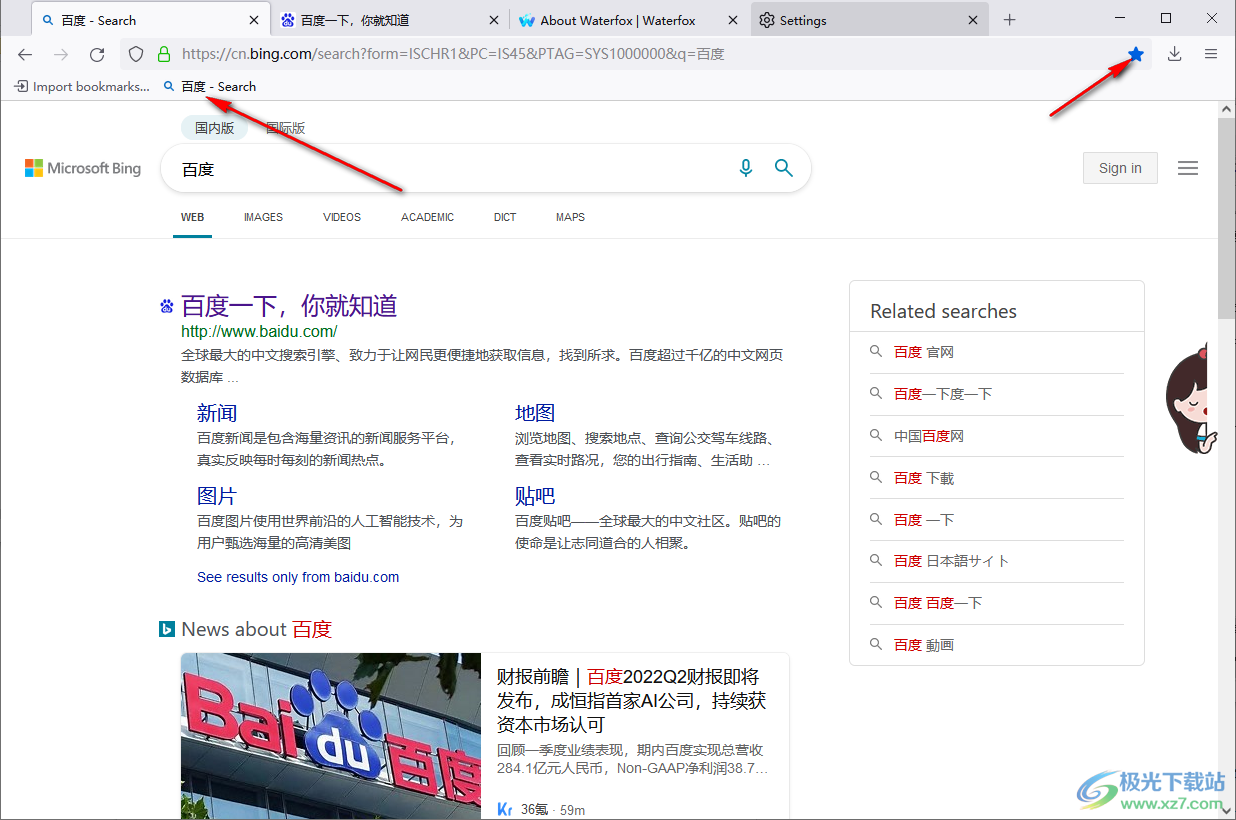Open the Waterfox application menu

tap(1211, 54)
